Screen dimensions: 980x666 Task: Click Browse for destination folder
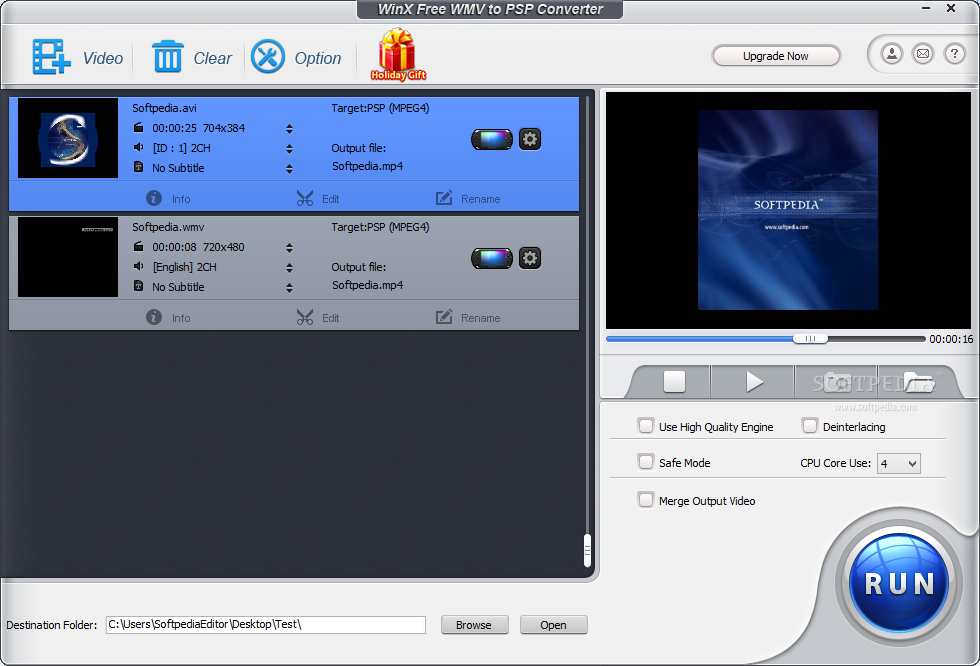coord(474,625)
